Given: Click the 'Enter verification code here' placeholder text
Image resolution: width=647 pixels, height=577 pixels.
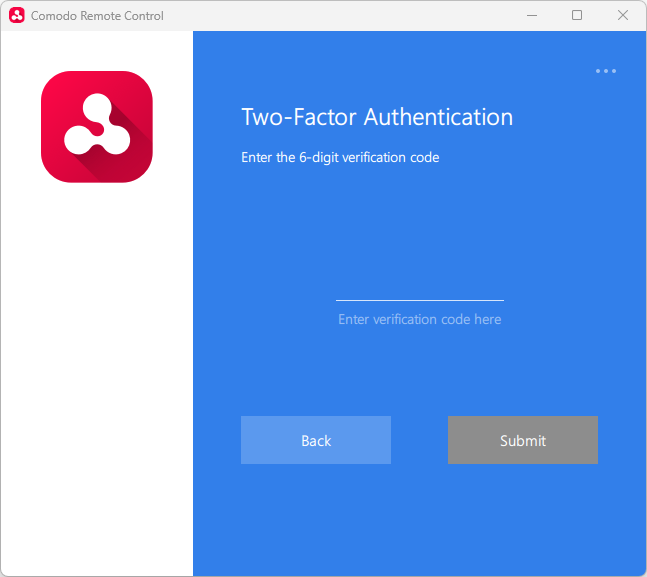Looking at the screenshot, I should pos(419,319).
